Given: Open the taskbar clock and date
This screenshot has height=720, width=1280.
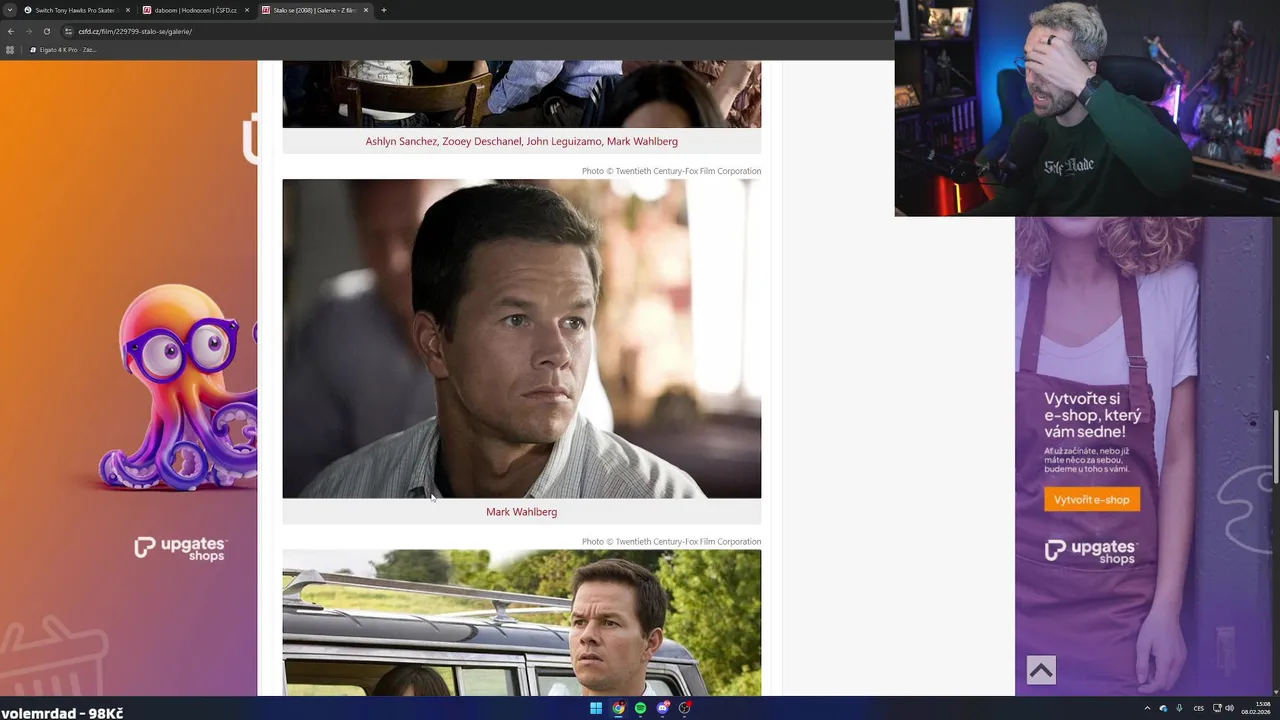Looking at the screenshot, I should click(x=1256, y=708).
